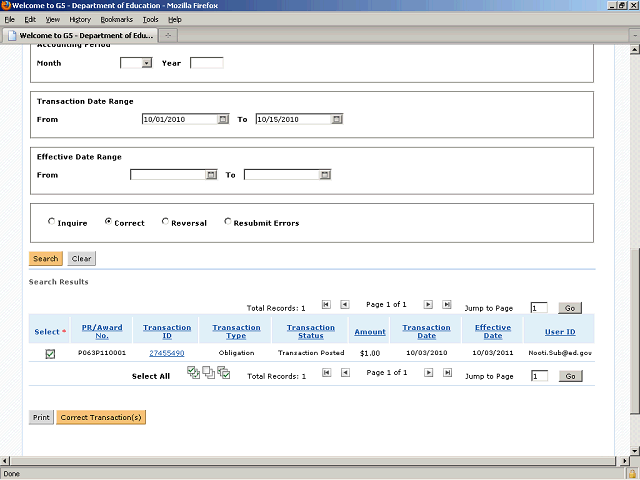Viewport: 640px width, 480px height.
Task: Choose the Resubmit Errors radio option
Action: point(228,223)
